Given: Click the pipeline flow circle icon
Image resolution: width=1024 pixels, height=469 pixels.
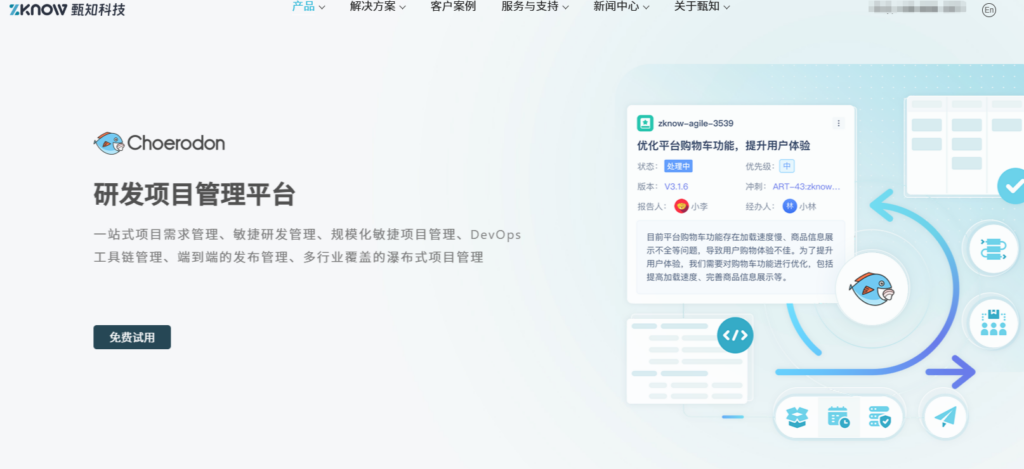Looking at the screenshot, I should coord(993,248).
